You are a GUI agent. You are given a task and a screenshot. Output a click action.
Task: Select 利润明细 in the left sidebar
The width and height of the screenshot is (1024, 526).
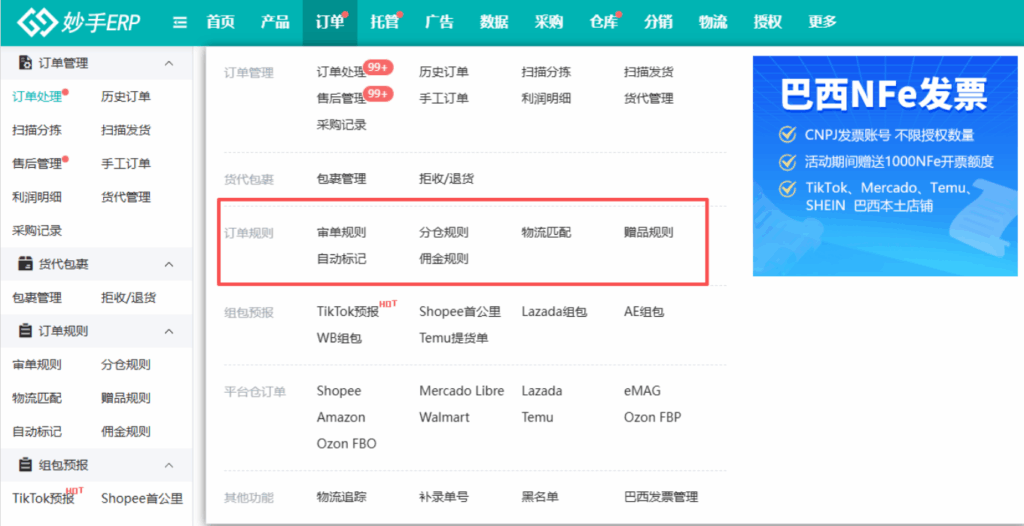(37, 197)
